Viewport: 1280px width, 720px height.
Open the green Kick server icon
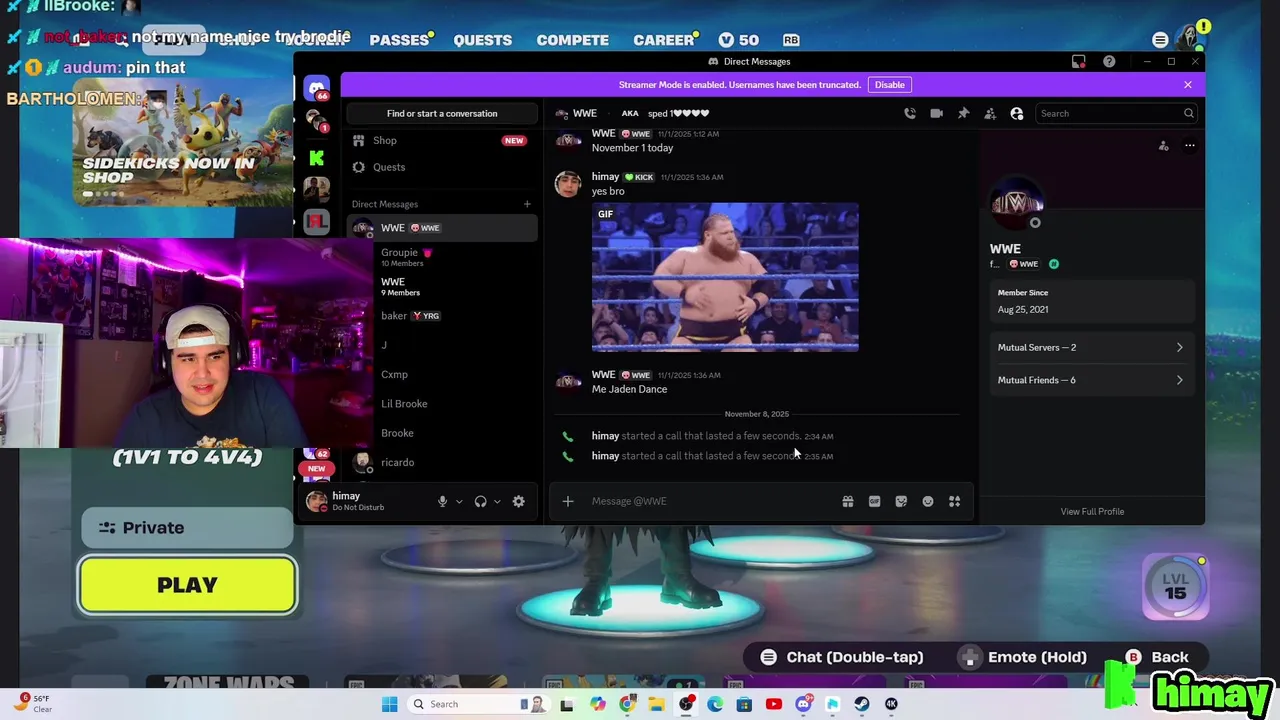317,157
